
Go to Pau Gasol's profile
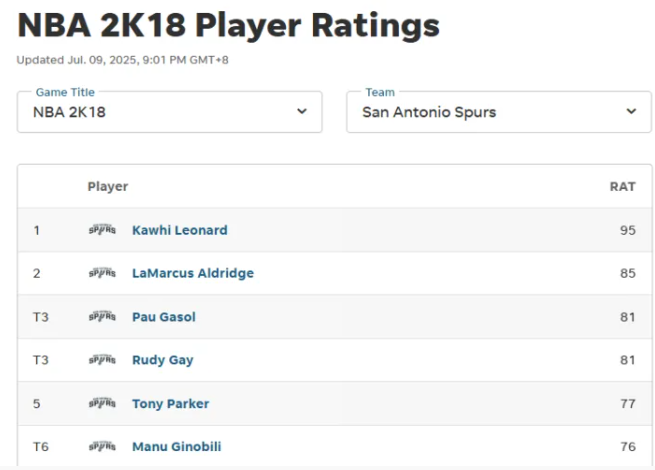coord(164,317)
